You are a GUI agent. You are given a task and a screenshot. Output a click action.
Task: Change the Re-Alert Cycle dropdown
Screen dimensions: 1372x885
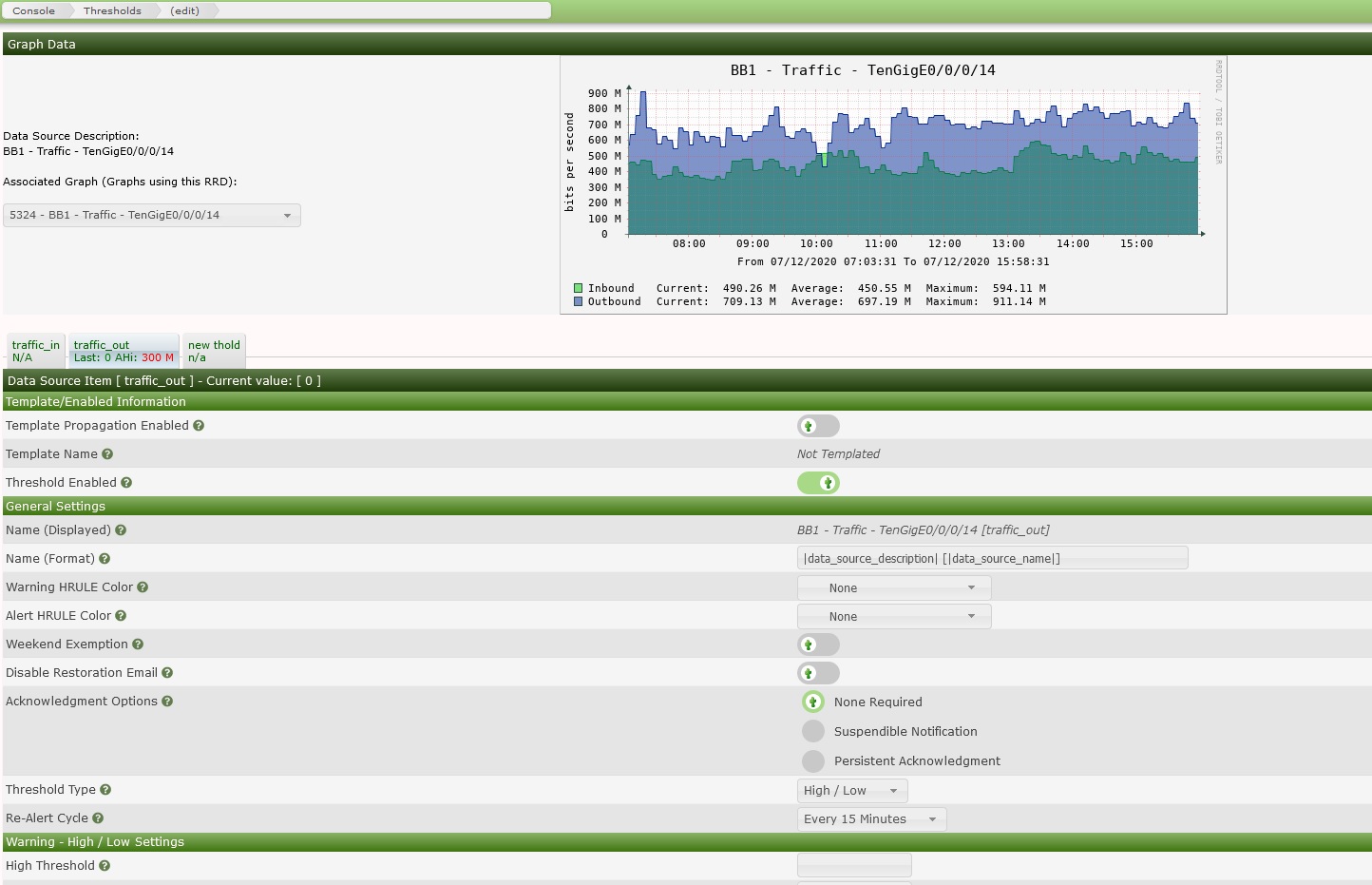[x=870, y=818]
